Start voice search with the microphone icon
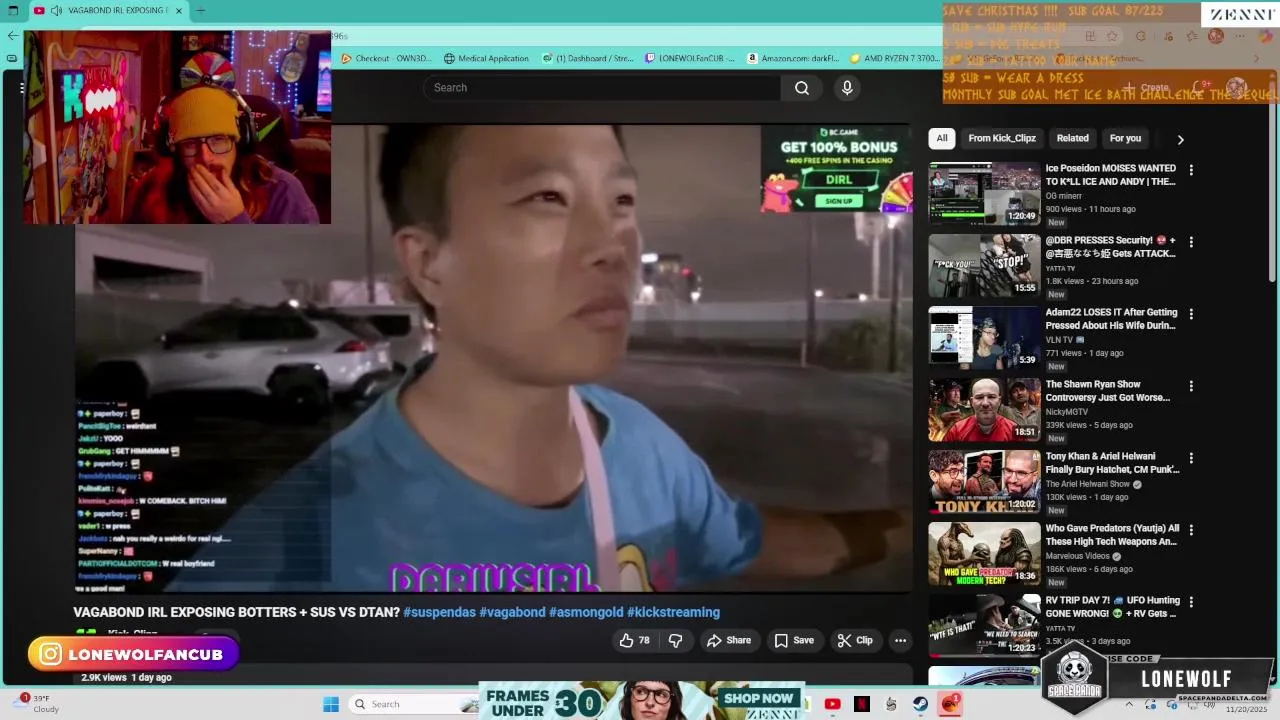This screenshot has height=720, width=1280. (x=847, y=88)
